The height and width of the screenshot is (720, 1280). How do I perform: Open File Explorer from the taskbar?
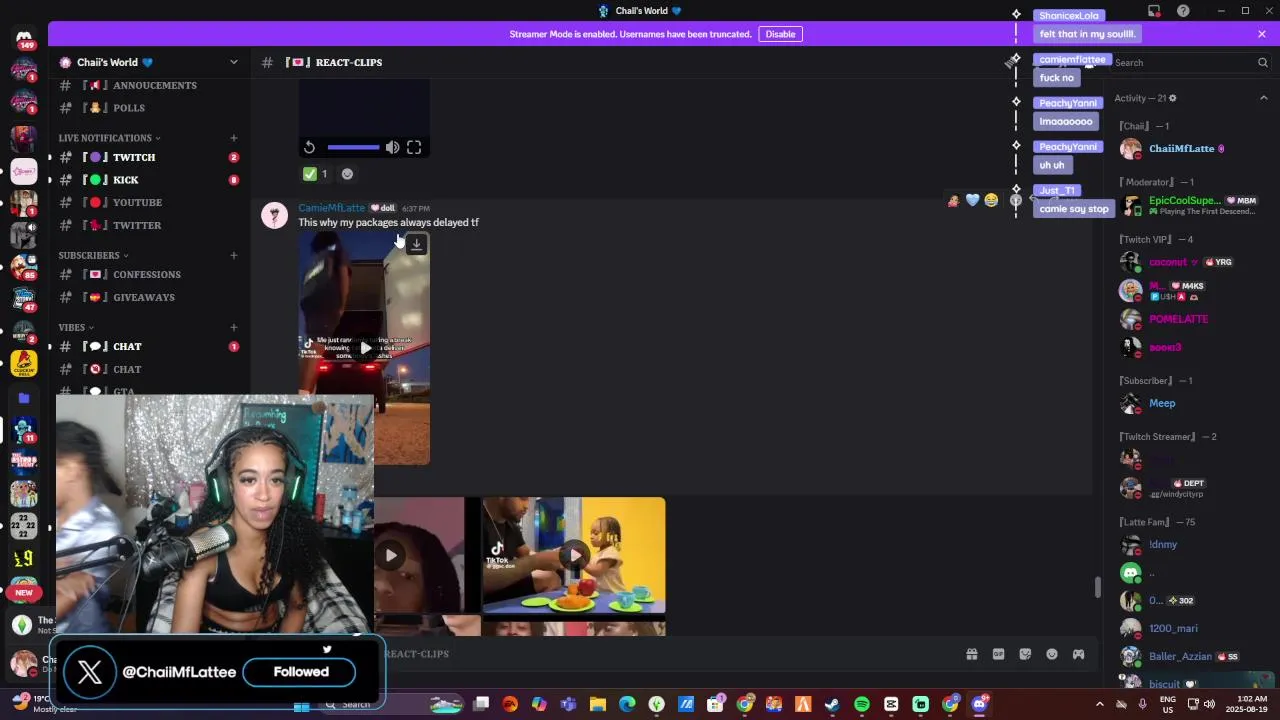click(598, 704)
